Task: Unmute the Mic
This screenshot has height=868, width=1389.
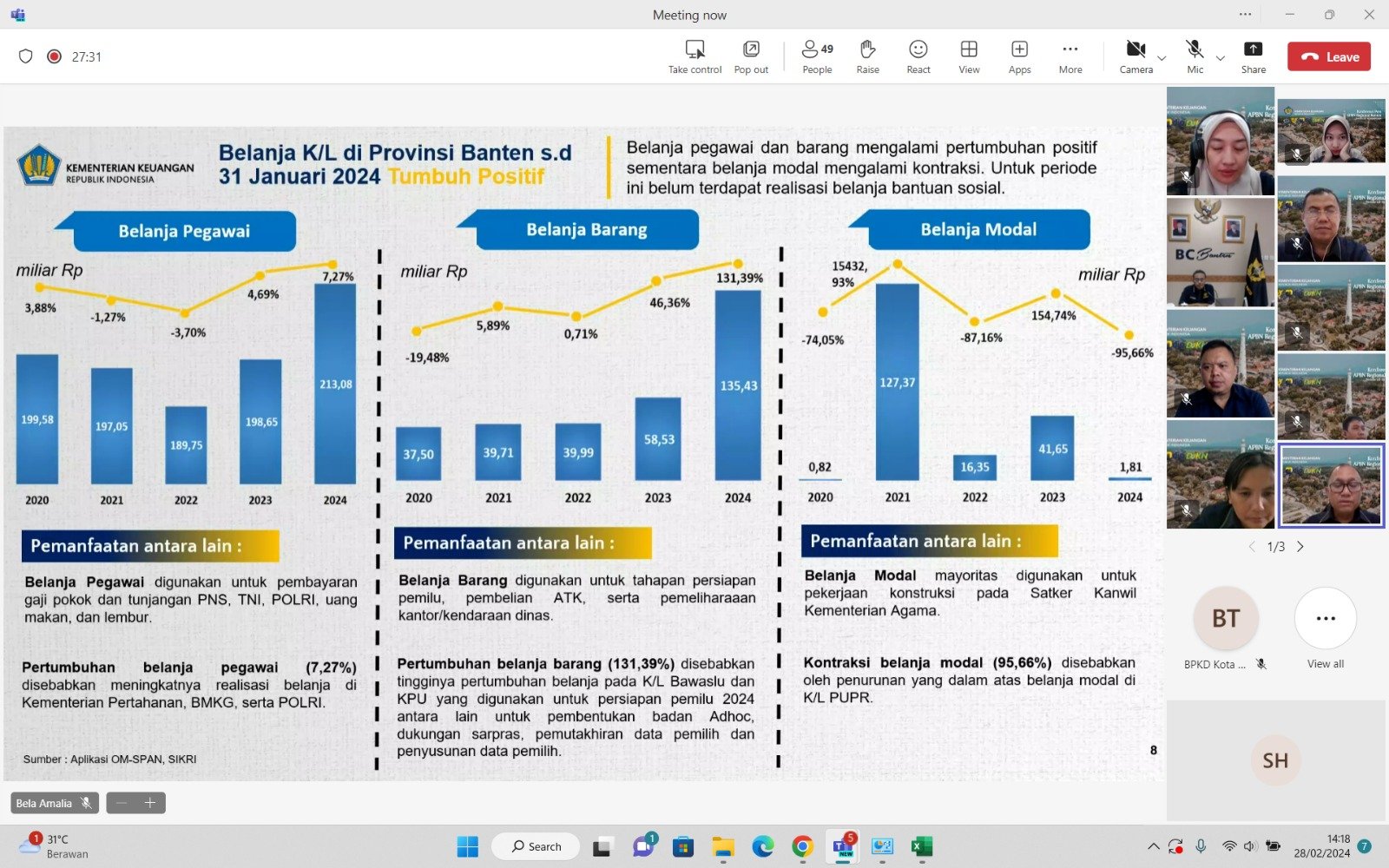Action: 1195,56
